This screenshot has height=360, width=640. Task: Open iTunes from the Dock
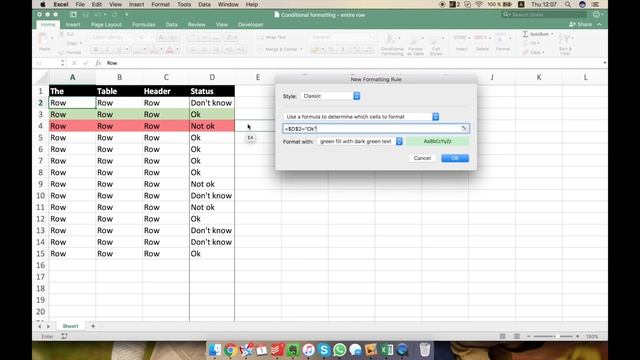pyautogui.click(x=308, y=350)
